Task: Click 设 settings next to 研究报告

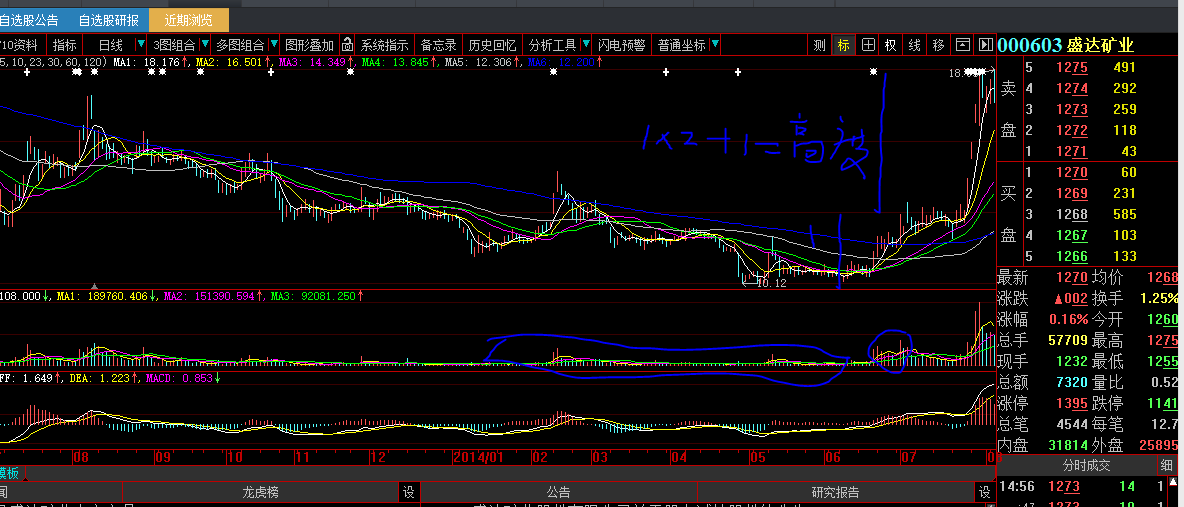Action: coord(984,492)
